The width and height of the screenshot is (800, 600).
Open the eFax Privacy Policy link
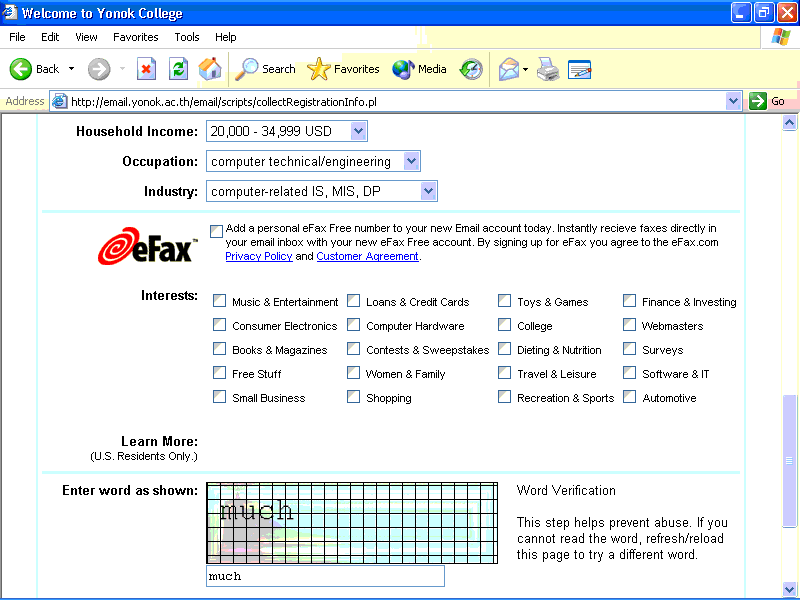click(x=258, y=256)
